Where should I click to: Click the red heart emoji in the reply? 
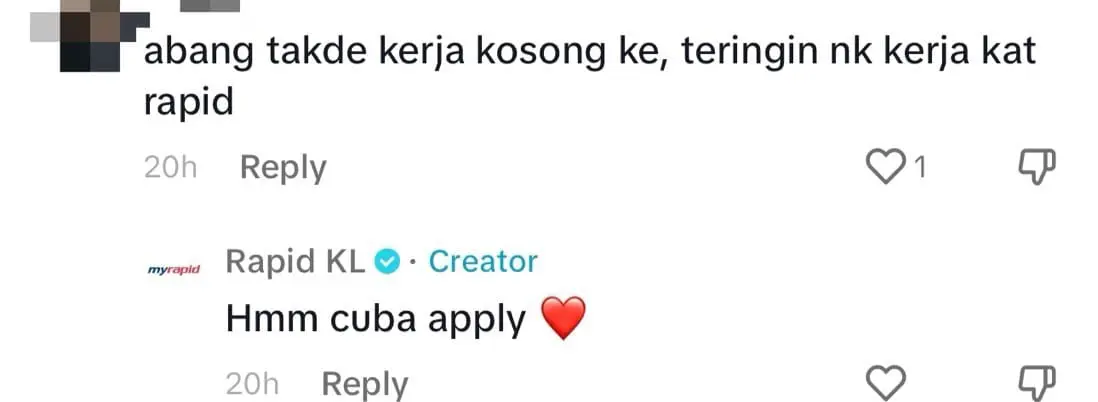pos(561,320)
